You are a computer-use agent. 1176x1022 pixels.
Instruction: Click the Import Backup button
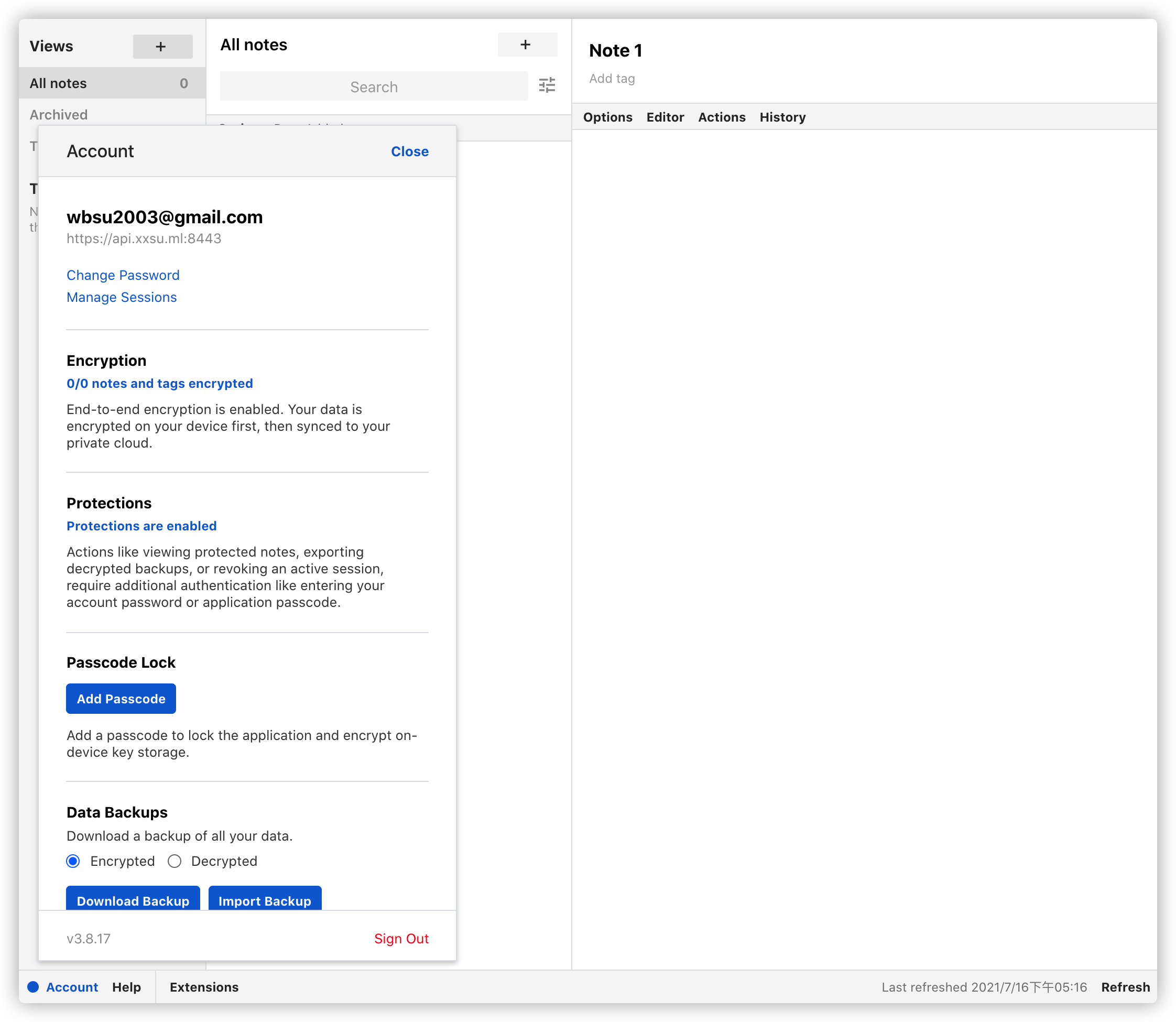click(265, 899)
